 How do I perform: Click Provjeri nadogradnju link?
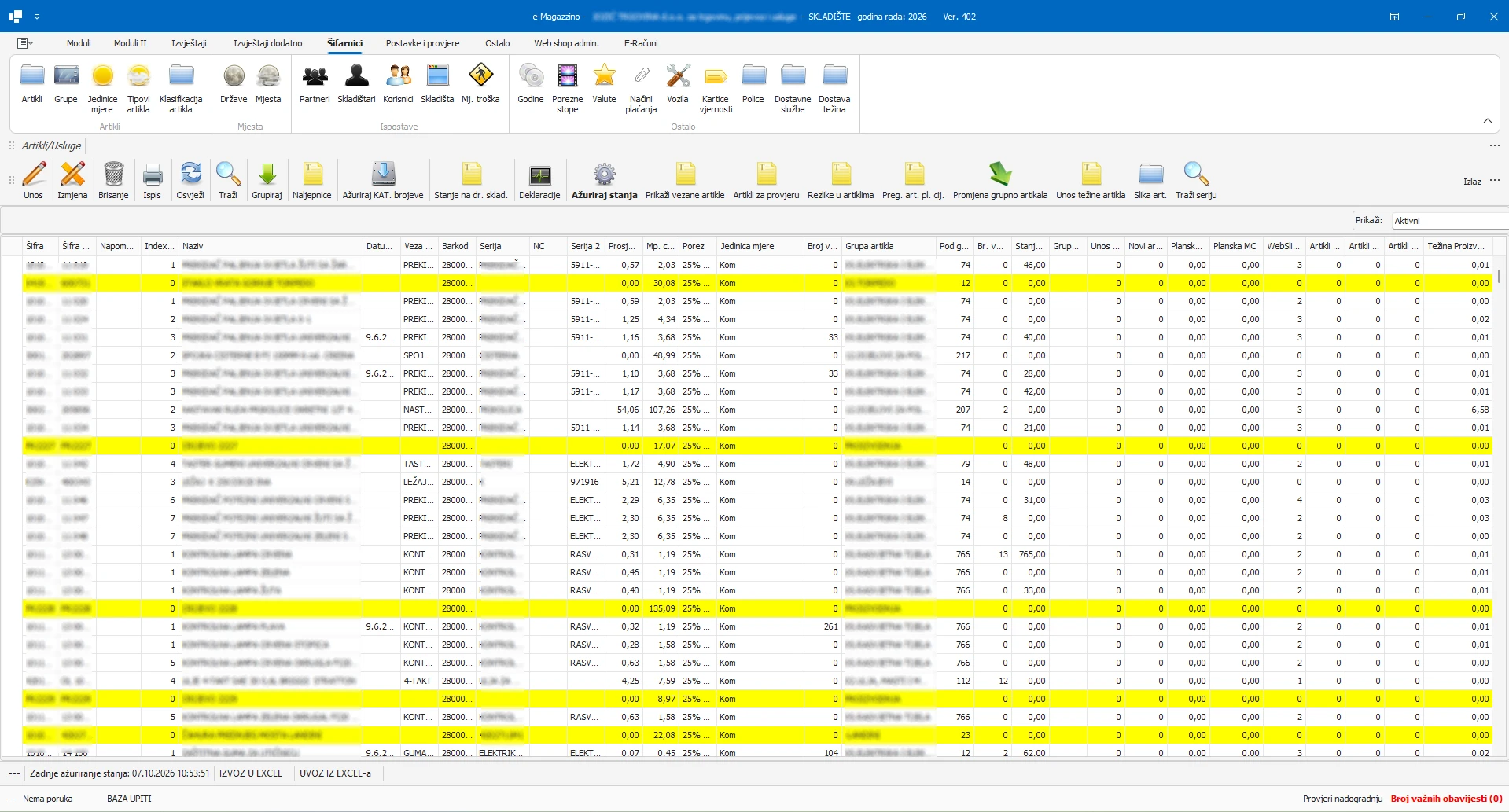tap(1342, 799)
